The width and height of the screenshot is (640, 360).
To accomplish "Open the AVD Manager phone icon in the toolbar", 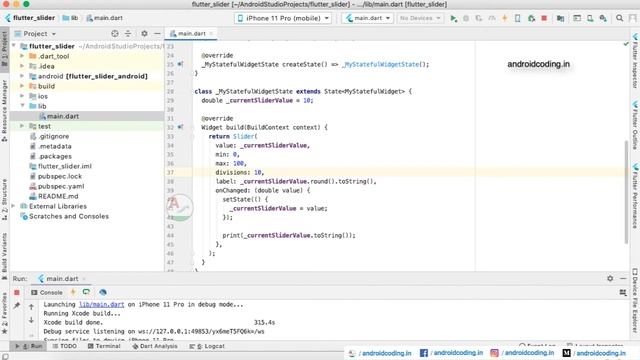I will 590,18.
